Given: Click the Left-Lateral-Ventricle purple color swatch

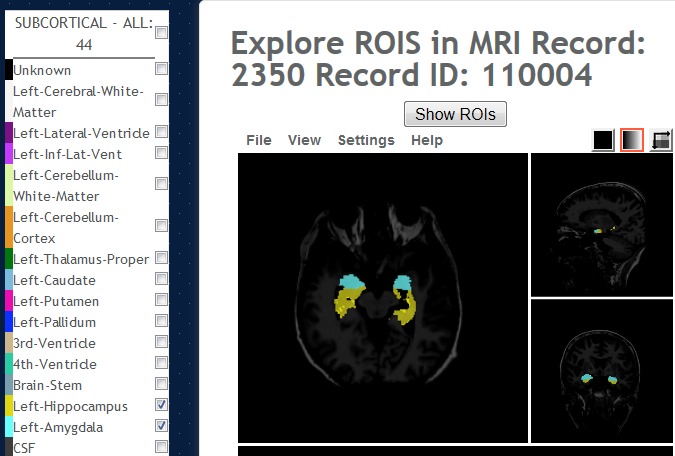Looking at the screenshot, I should (x=8, y=133).
